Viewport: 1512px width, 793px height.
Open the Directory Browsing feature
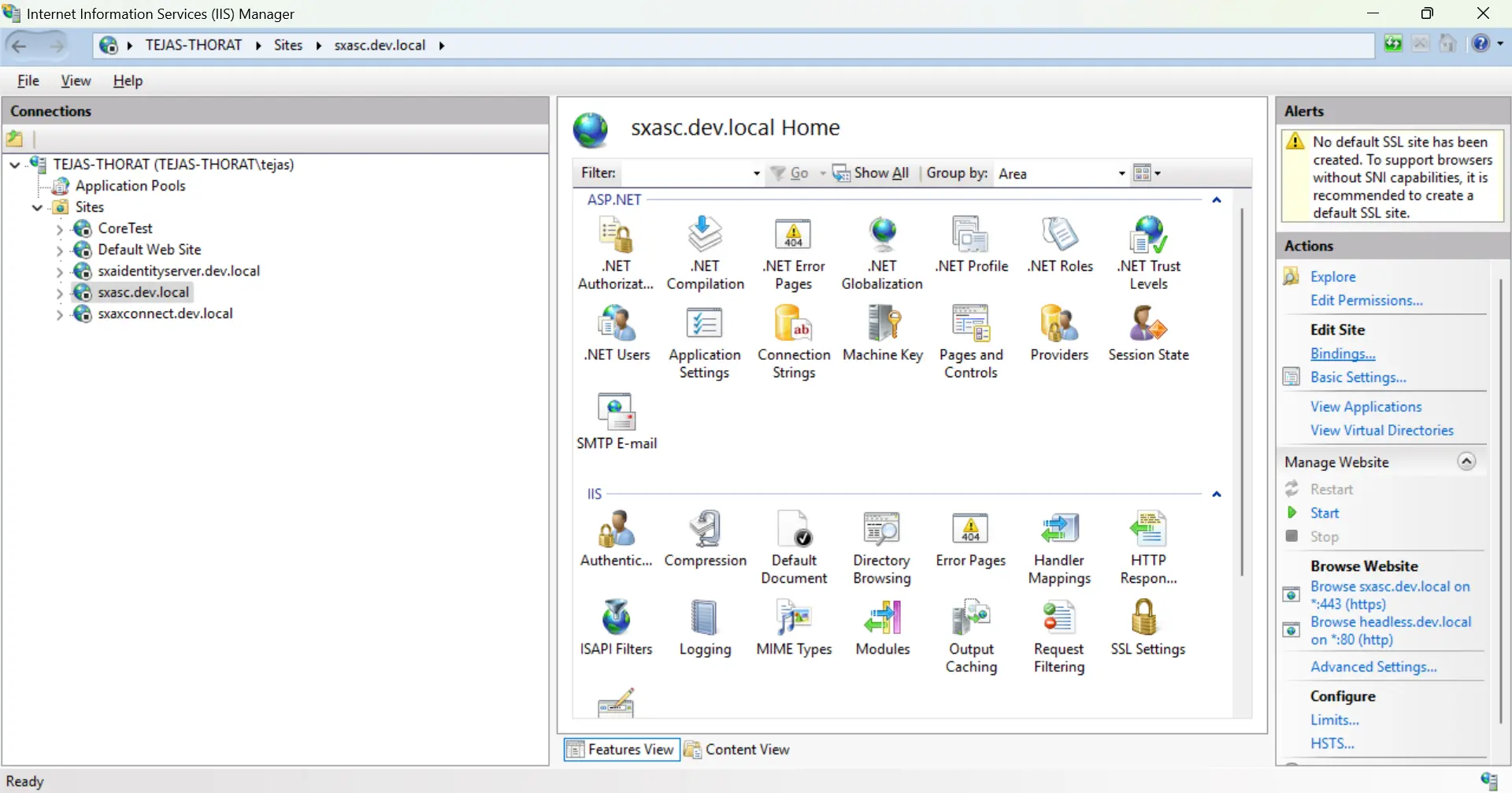[x=882, y=547]
